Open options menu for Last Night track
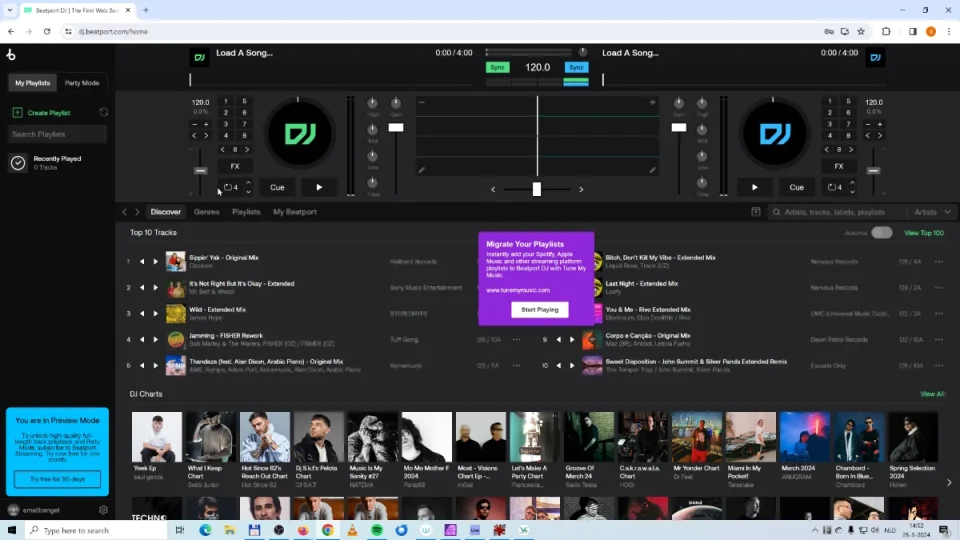Image resolution: width=960 pixels, height=540 pixels. (x=938, y=287)
